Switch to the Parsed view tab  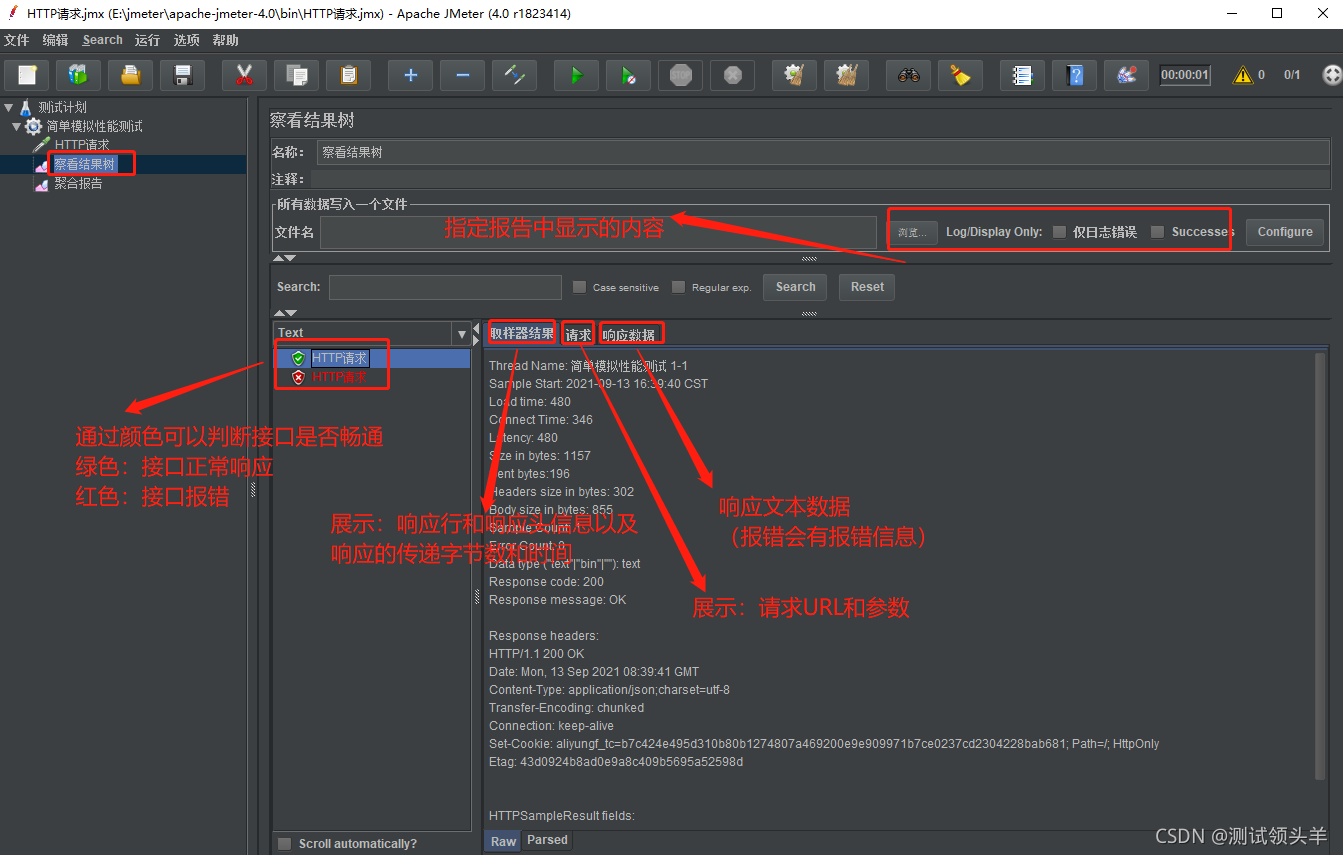[547, 840]
